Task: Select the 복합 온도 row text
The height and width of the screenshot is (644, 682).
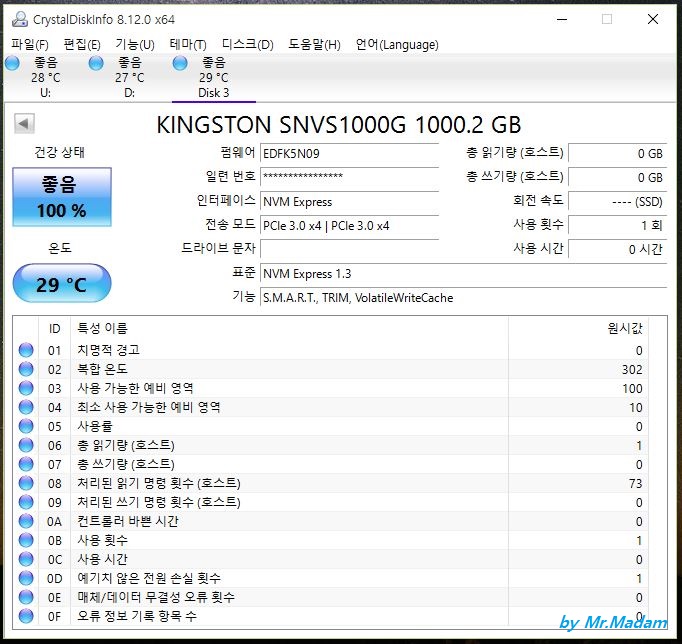Action: click(x=102, y=369)
